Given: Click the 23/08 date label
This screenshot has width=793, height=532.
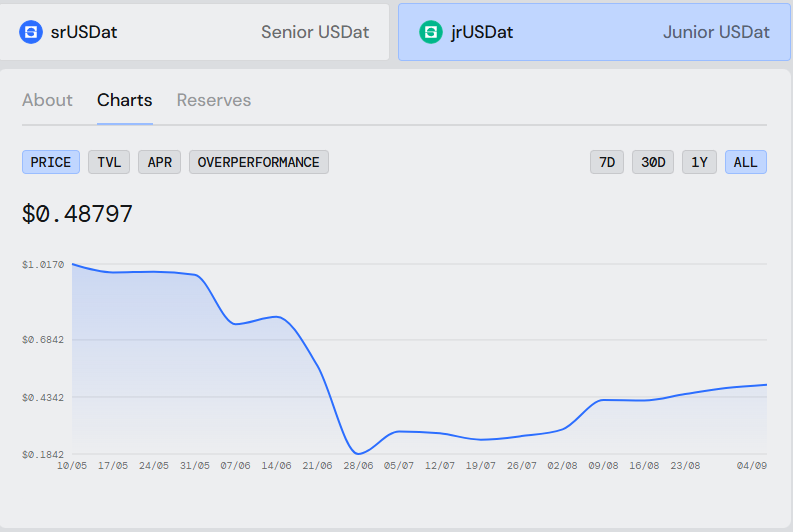Looking at the screenshot, I should (x=685, y=465).
